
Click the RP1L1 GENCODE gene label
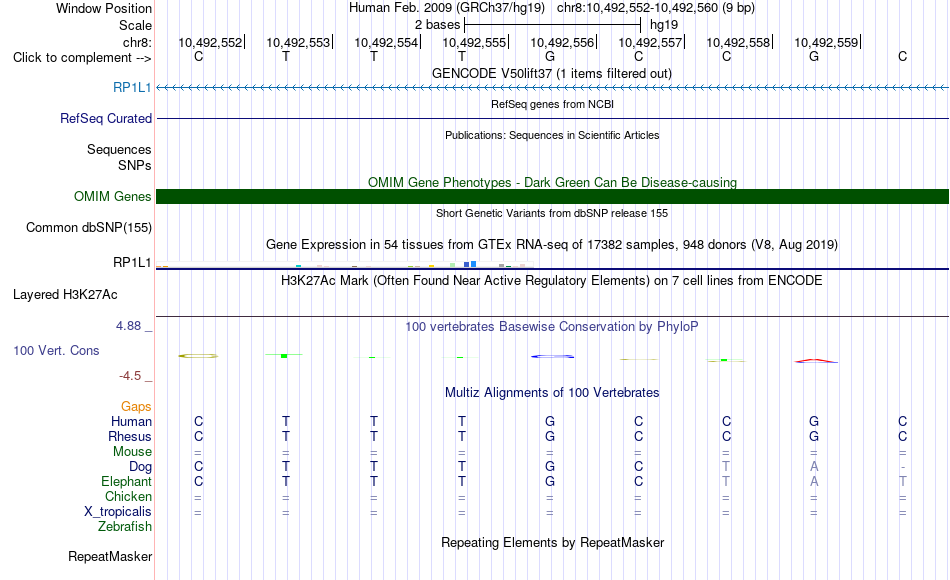132,87
